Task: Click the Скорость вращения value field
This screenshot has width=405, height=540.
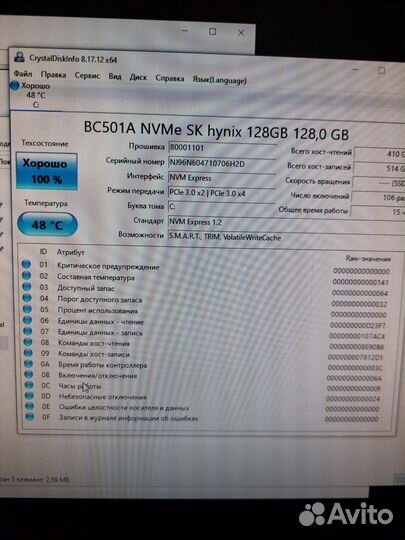Action: point(379,183)
